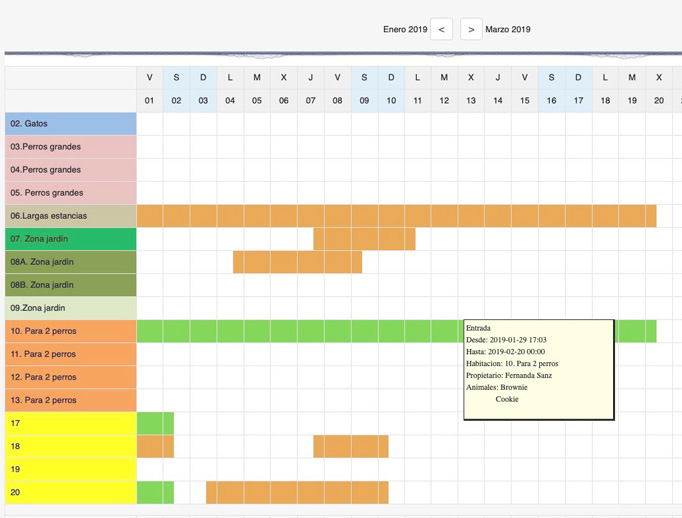The image size is (682, 518).
Task: Click the empty day 01 cell for 02. Gatos
Action: click(x=150, y=124)
